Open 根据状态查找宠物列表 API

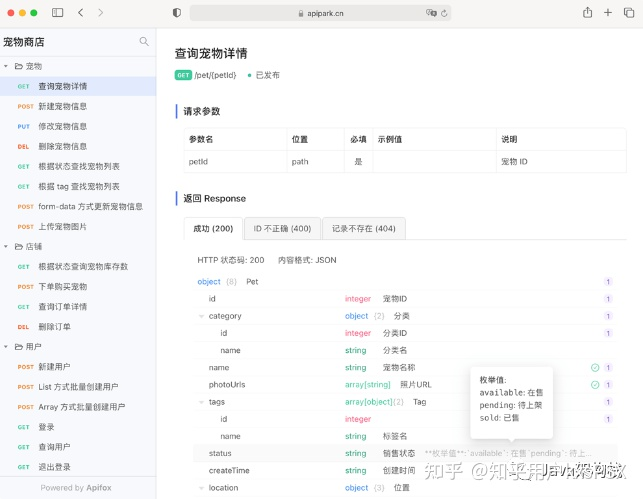78,166
